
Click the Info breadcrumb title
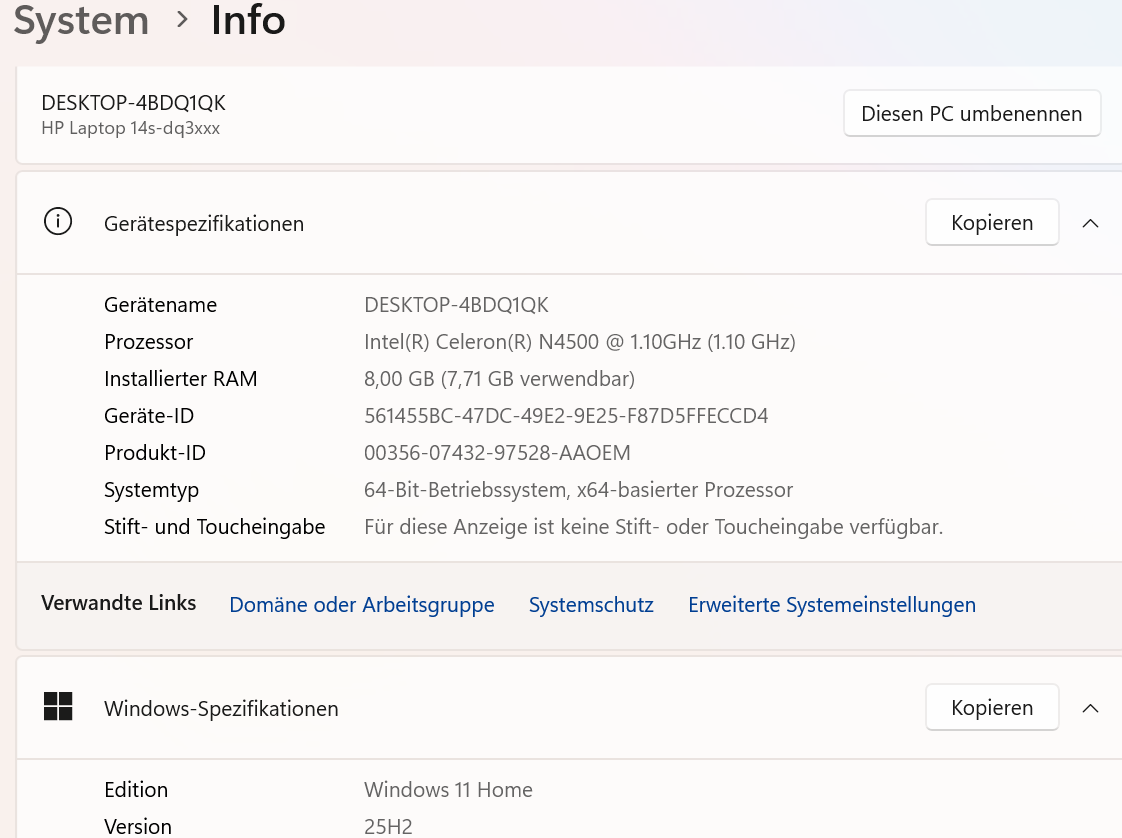tap(248, 20)
